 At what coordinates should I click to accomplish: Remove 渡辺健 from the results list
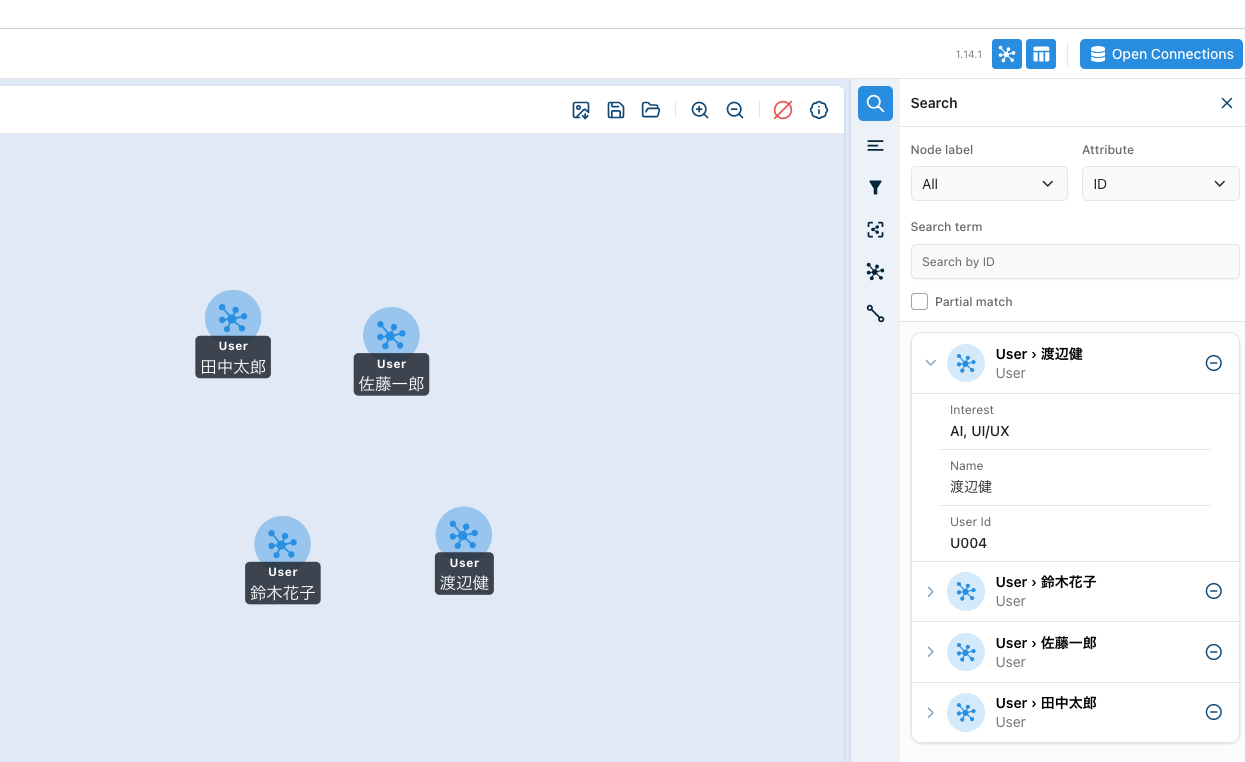[1213, 363]
